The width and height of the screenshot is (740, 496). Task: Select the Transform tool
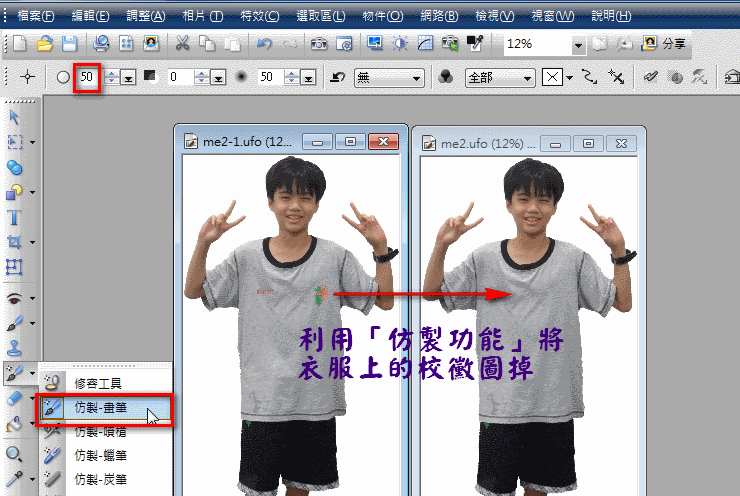tap(14, 267)
